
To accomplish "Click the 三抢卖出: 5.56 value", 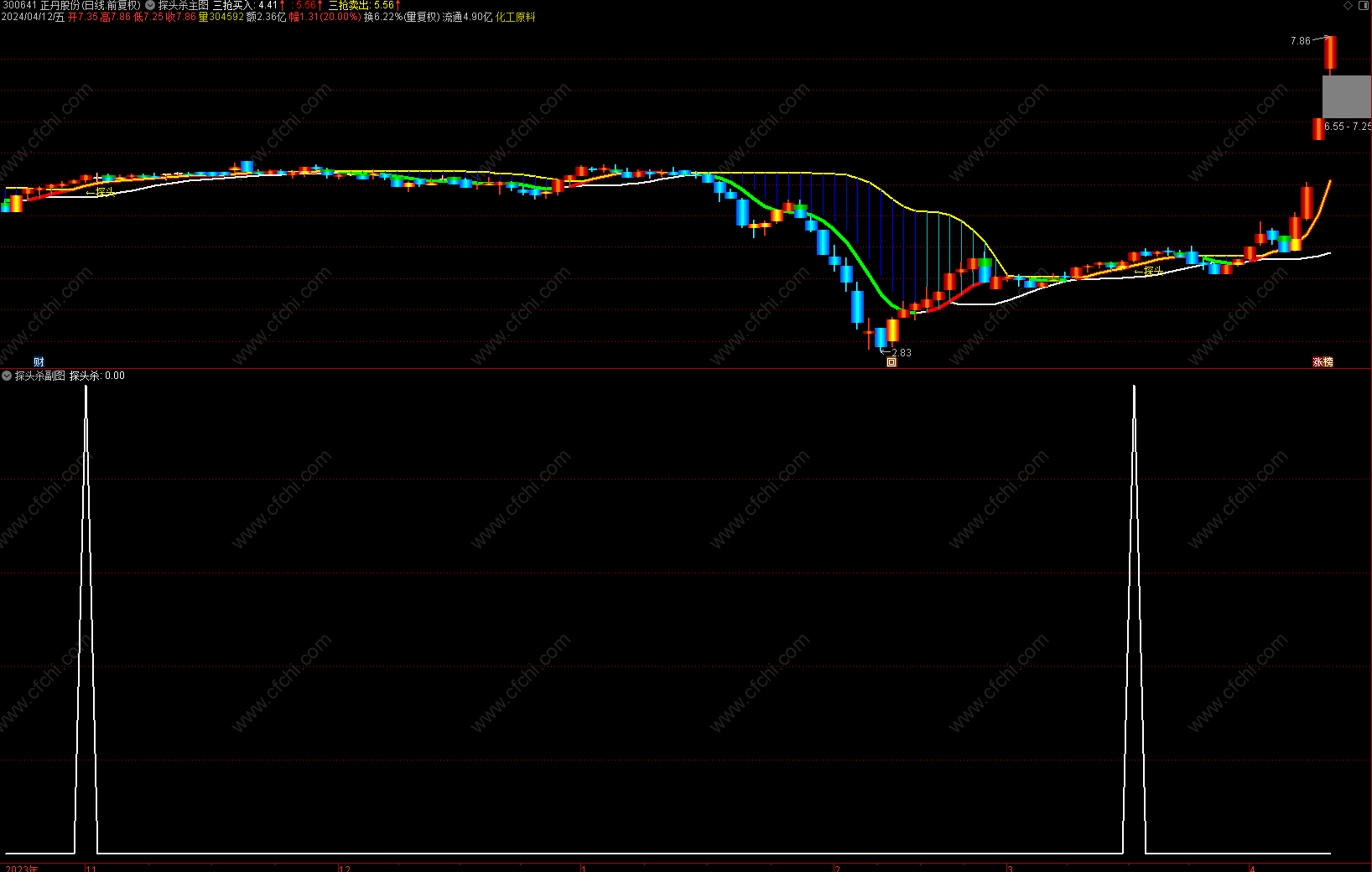I will tap(361, 5).
